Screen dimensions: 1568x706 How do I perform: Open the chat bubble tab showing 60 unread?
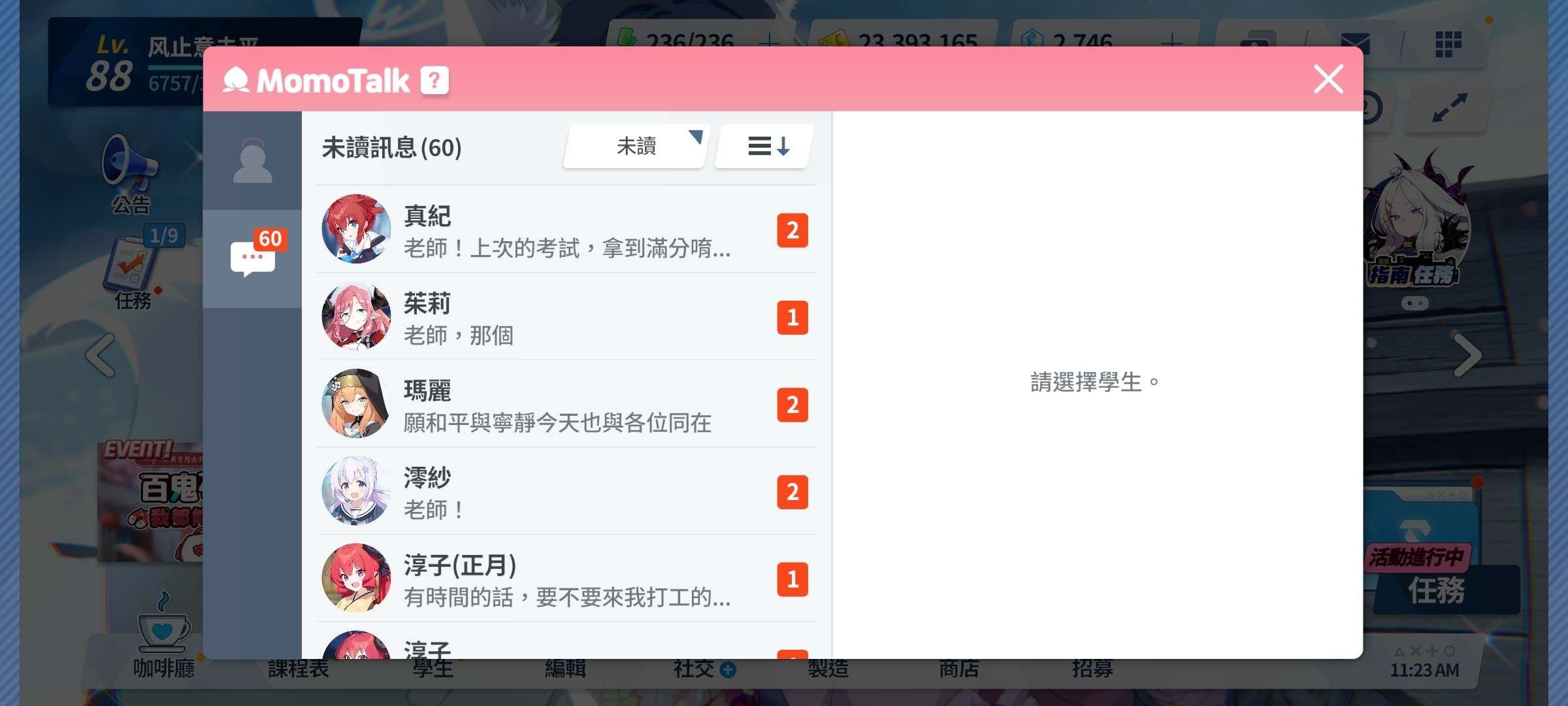point(253,258)
